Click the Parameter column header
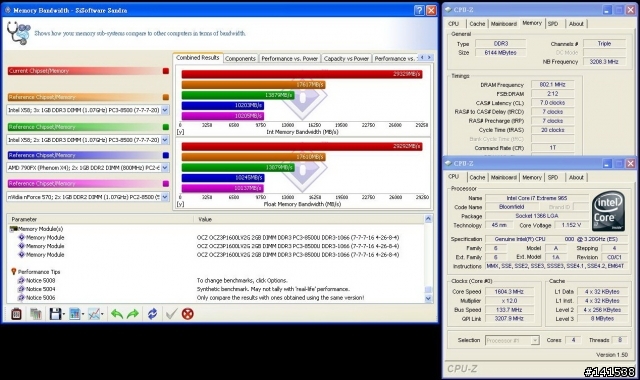Viewport: 640px width, 380px height. coord(100,219)
